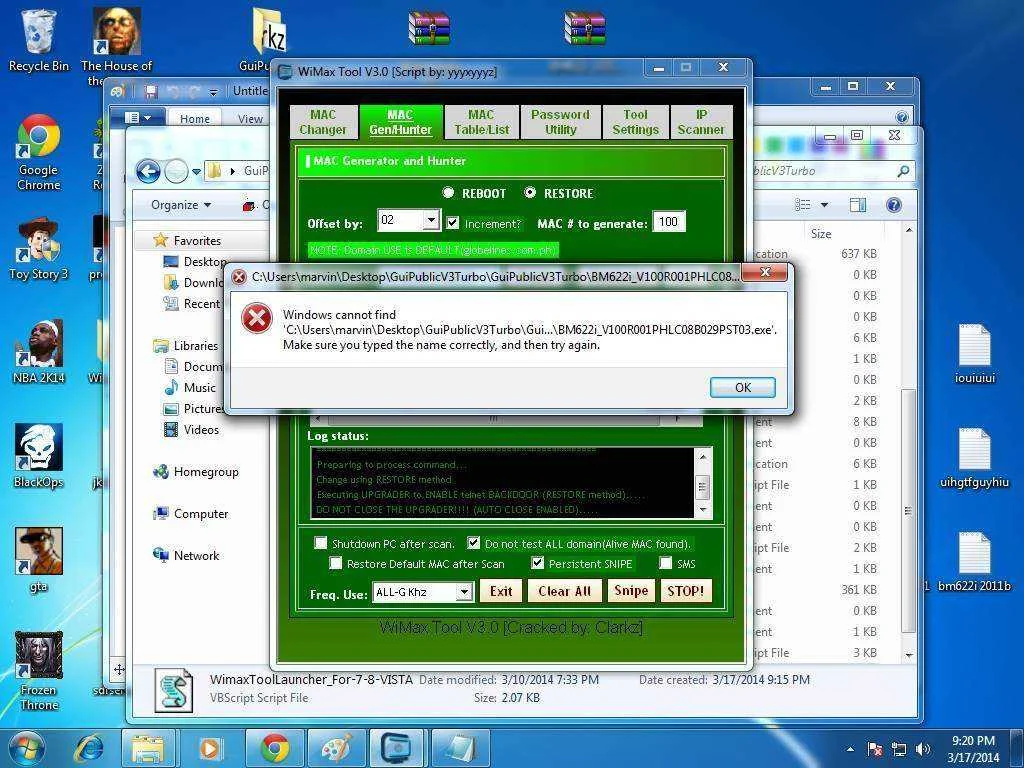The height and width of the screenshot is (768, 1024).
Task: Expand the Organize menu in Explorer
Action: point(181,205)
